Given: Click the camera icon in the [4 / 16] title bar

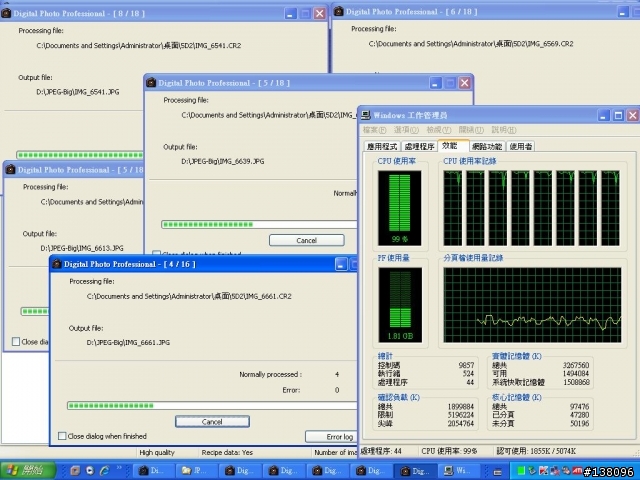Looking at the screenshot, I should pos(57,264).
